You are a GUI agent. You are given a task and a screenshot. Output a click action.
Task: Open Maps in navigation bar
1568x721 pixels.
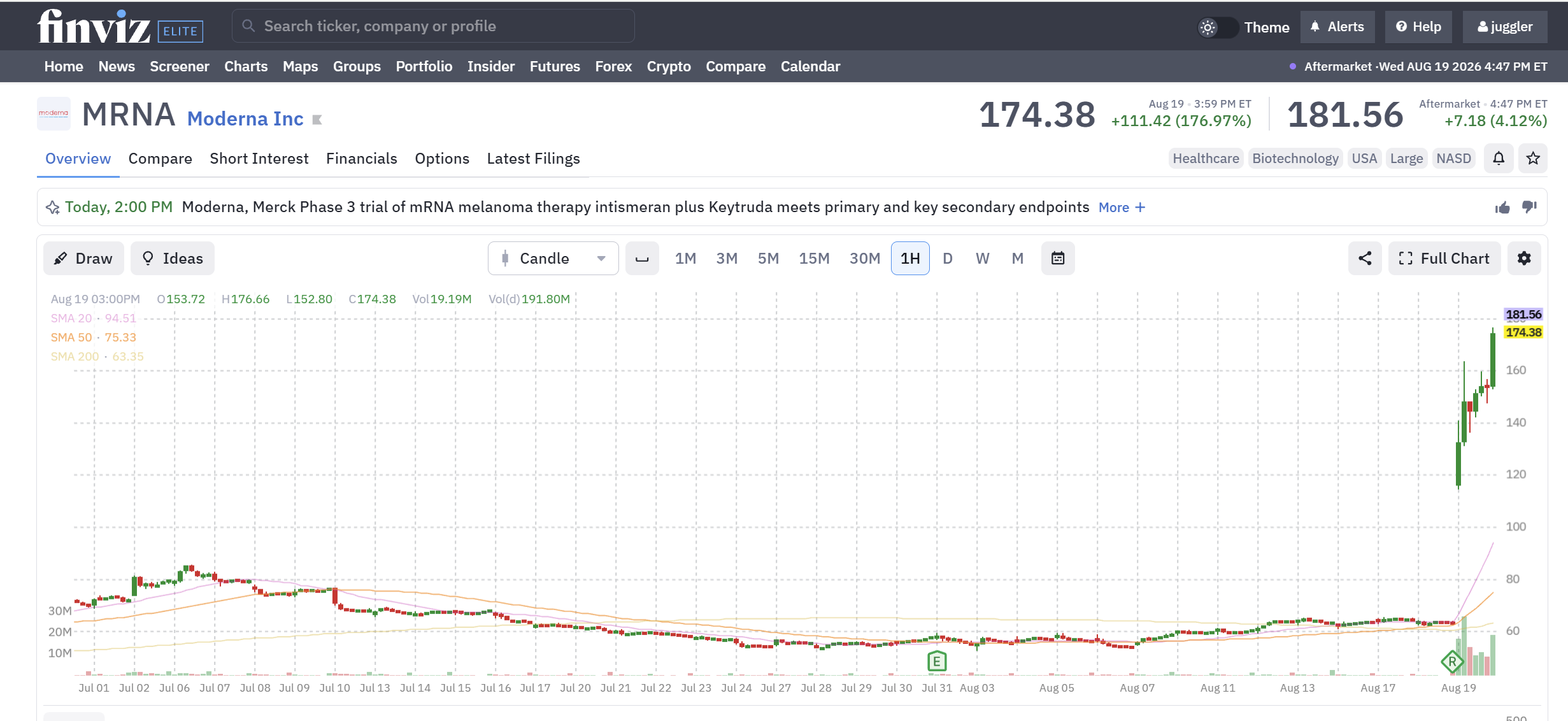301,66
